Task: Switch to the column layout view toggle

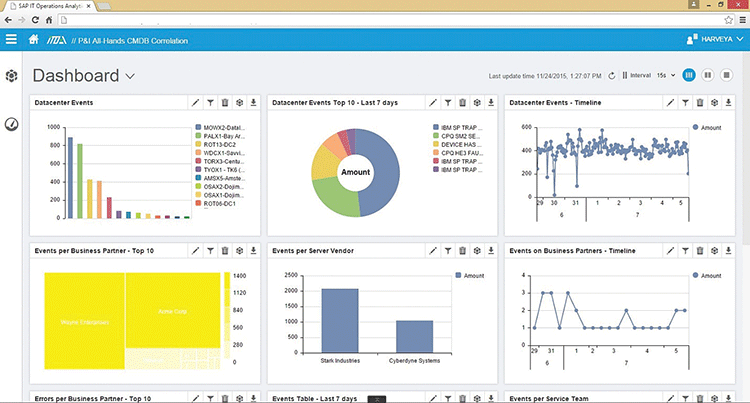Action: tap(689, 75)
